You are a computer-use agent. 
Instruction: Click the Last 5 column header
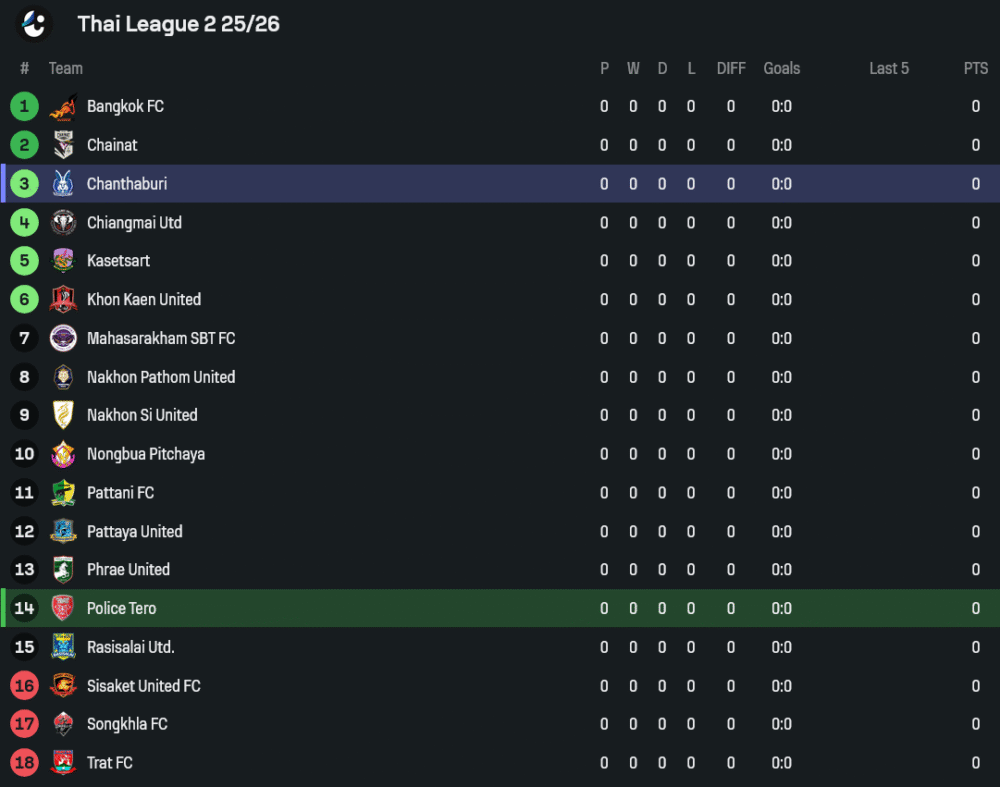point(889,68)
